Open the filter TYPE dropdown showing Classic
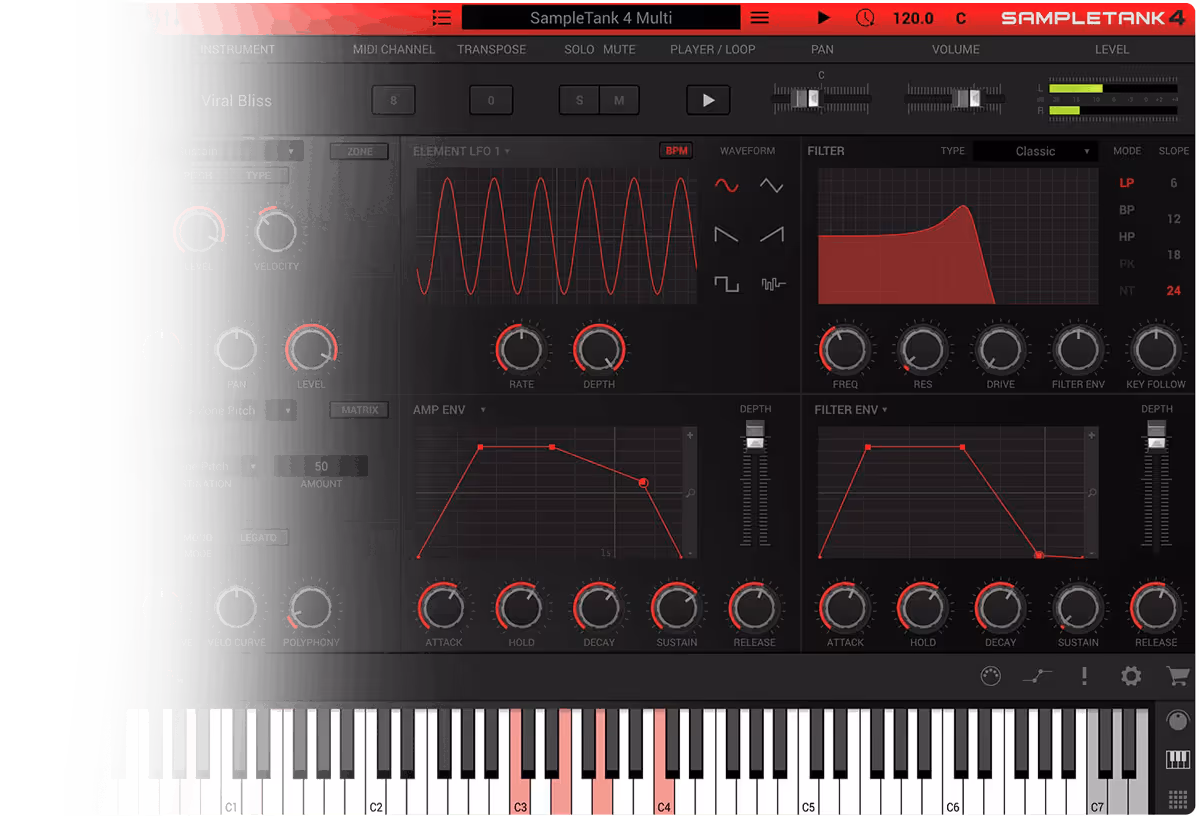This screenshot has height=816, width=1200. coord(1035,151)
